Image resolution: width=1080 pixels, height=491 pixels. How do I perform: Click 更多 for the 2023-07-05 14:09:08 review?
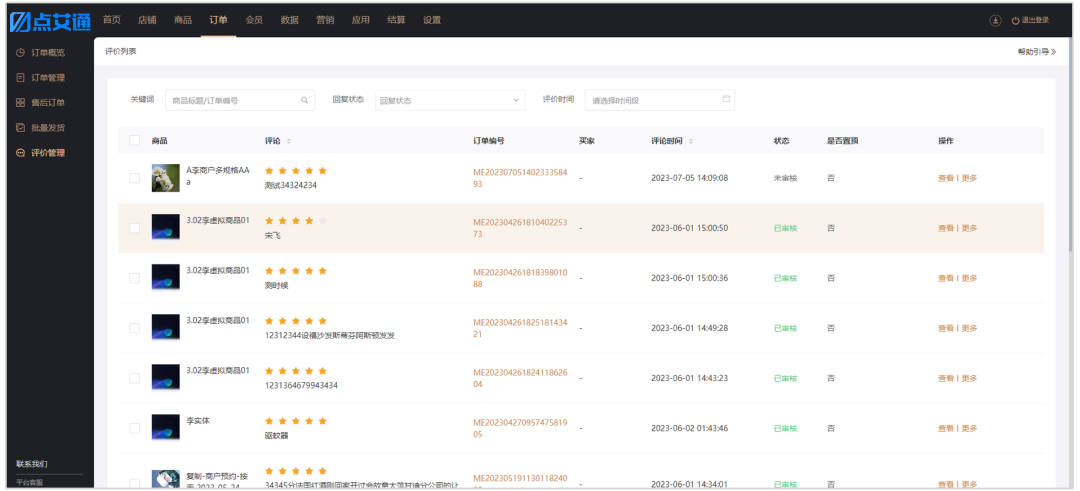[969, 178]
